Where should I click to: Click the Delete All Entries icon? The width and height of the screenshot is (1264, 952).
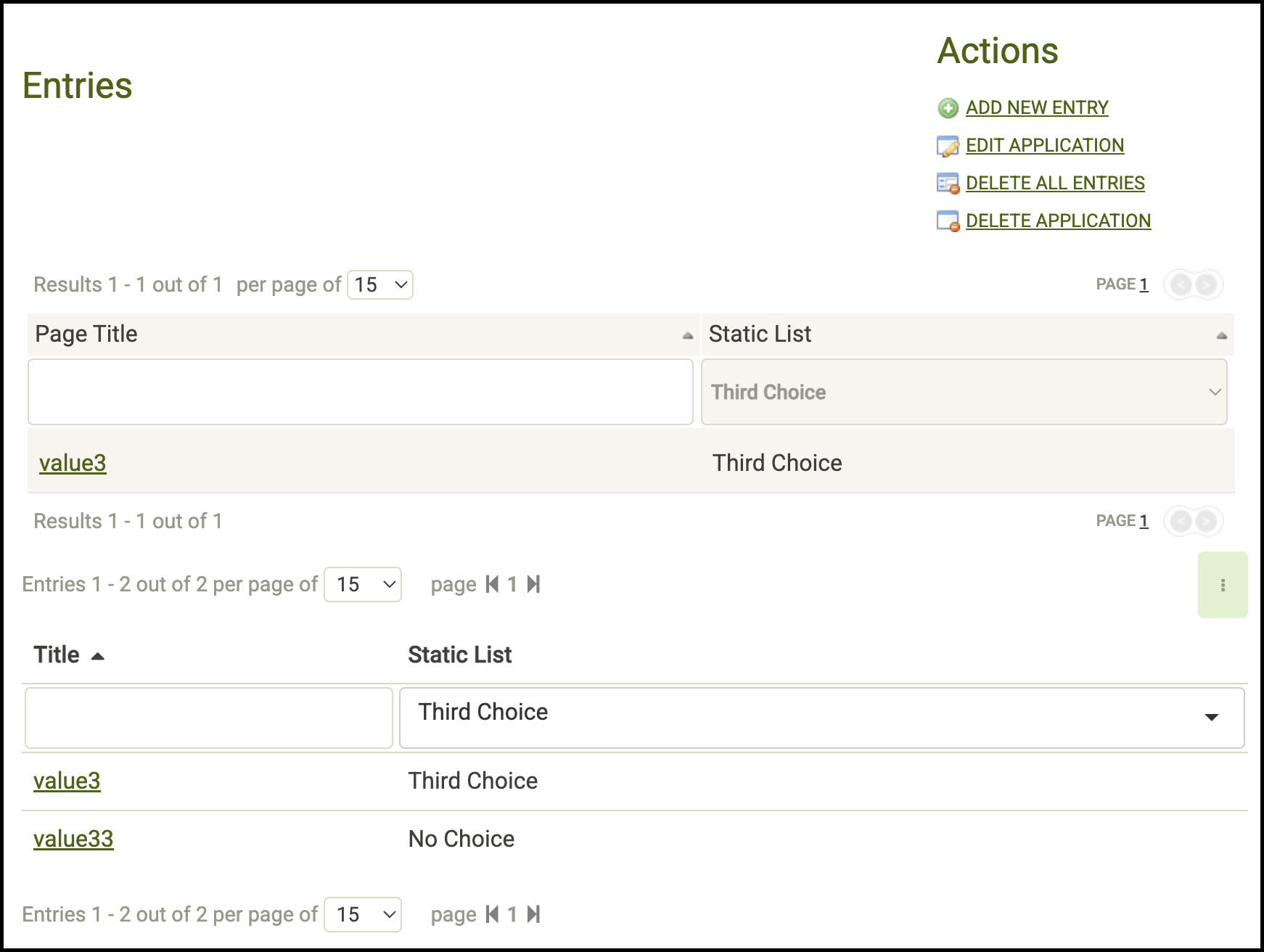click(x=948, y=184)
